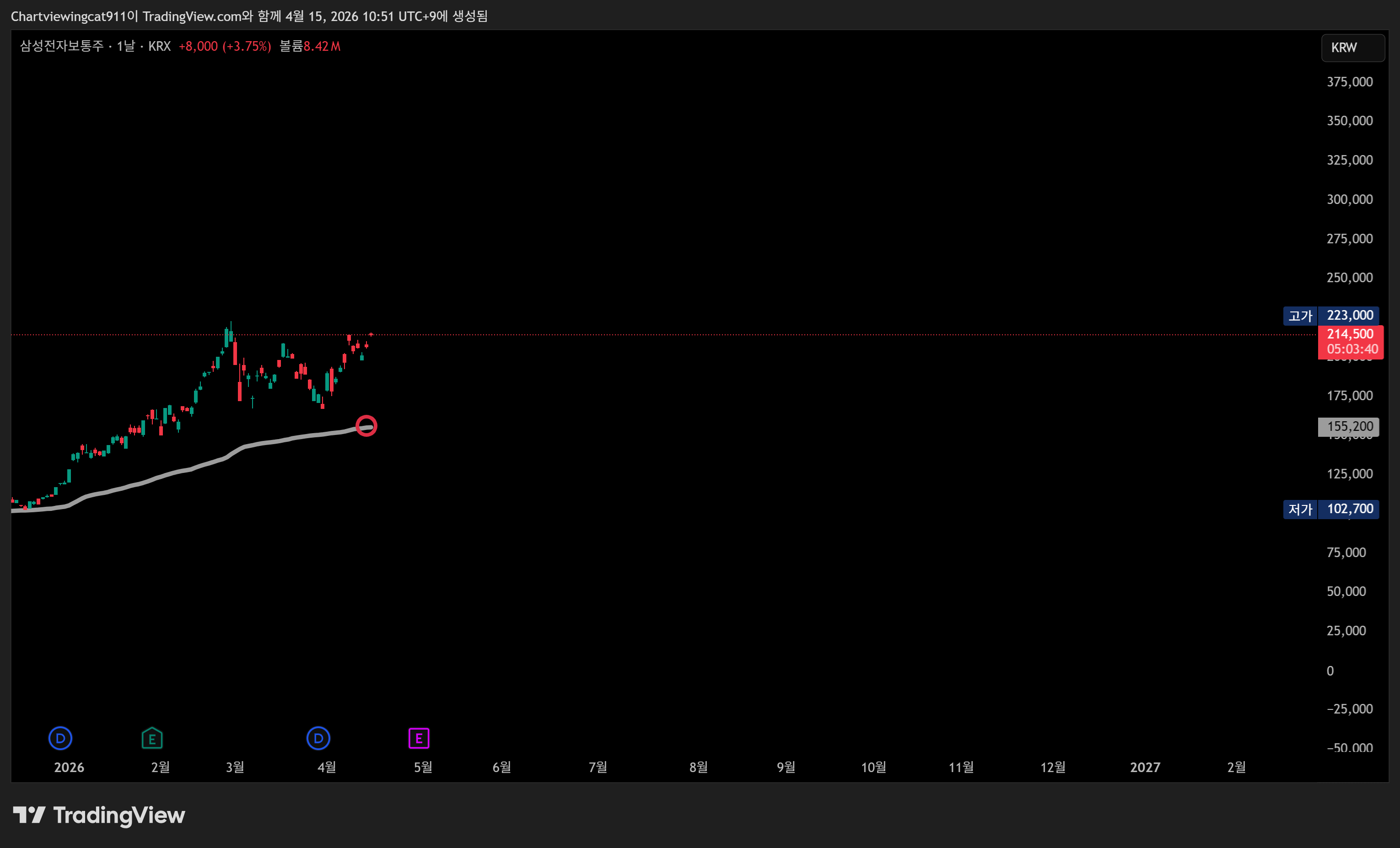Click the purple upcoming earnings E marker
The image size is (1400, 848).
pyautogui.click(x=419, y=738)
